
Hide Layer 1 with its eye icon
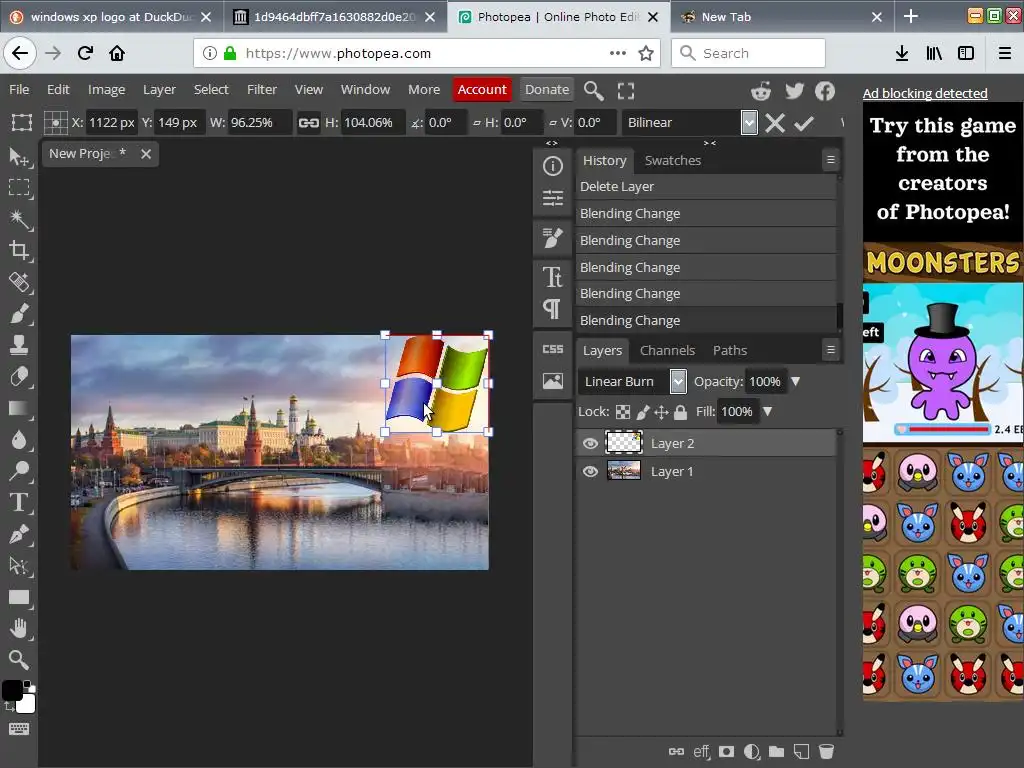590,472
